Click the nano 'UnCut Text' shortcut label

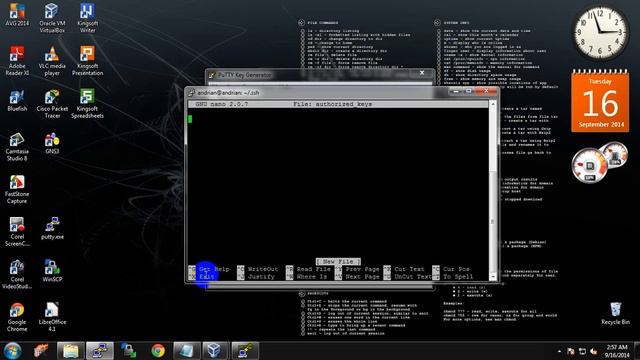click(x=413, y=277)
